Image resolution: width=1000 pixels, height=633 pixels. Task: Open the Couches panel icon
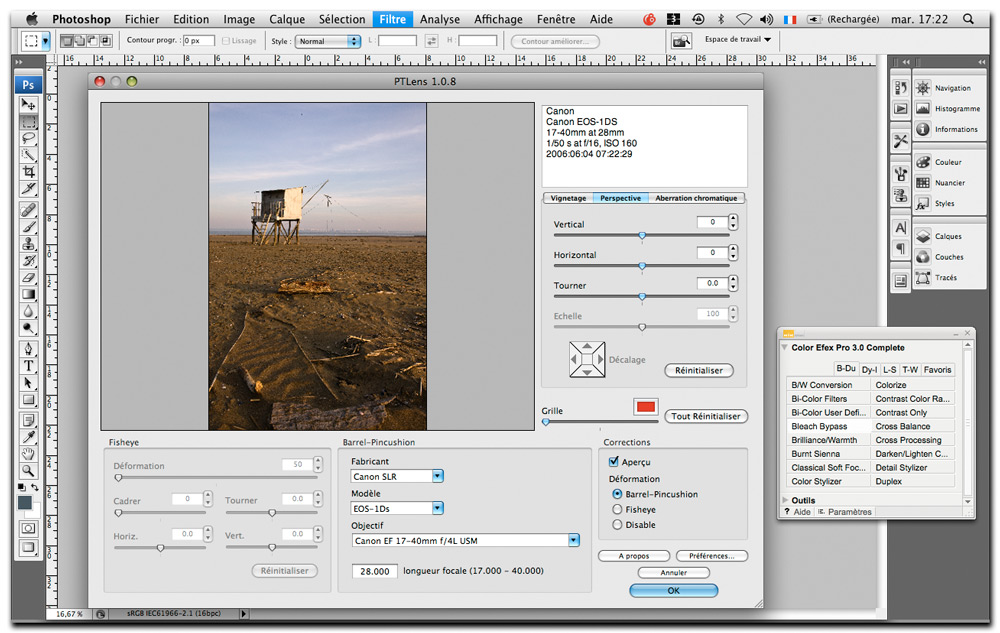click(x=923, y=257)
